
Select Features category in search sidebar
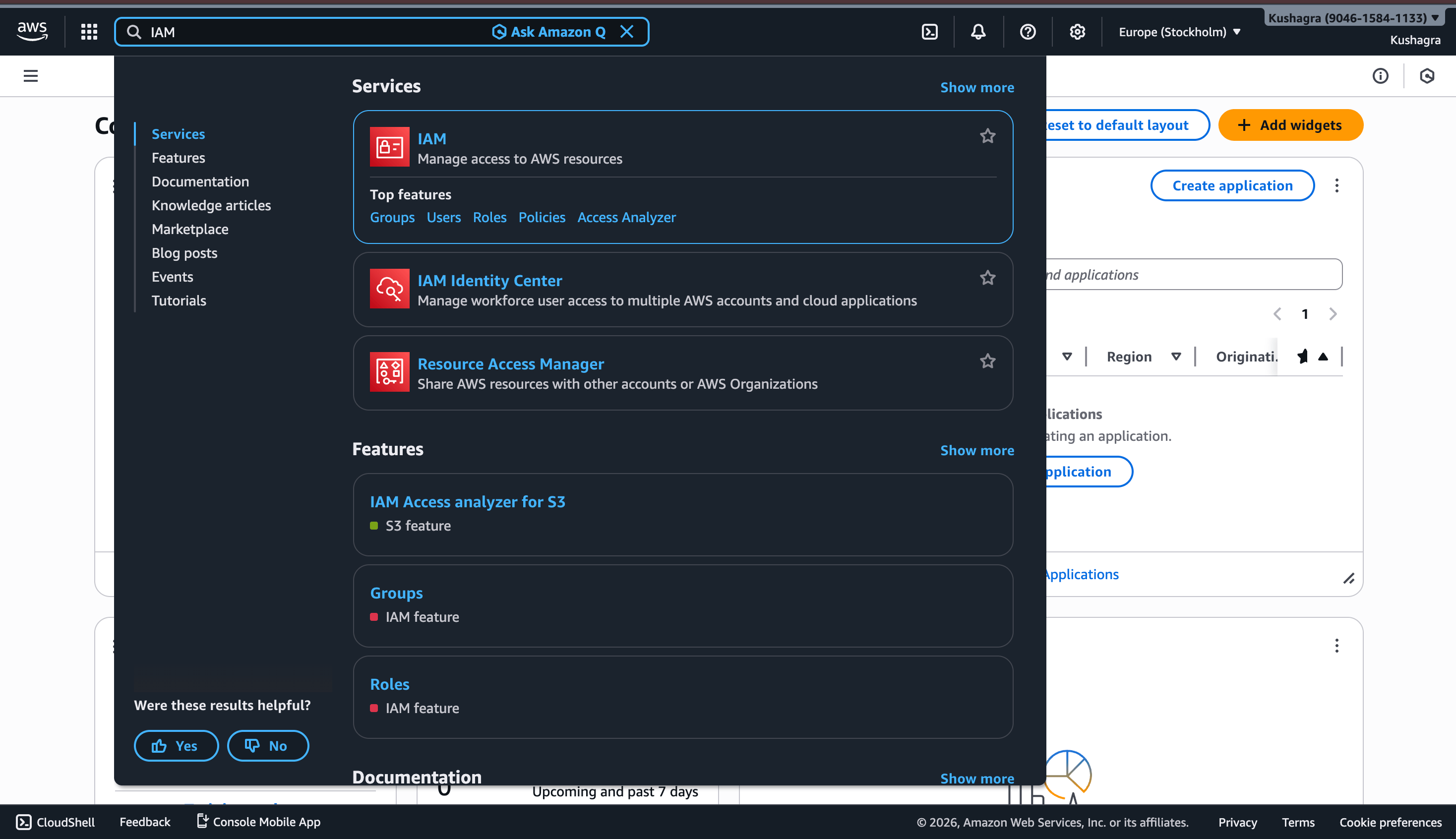pos(178,157)
